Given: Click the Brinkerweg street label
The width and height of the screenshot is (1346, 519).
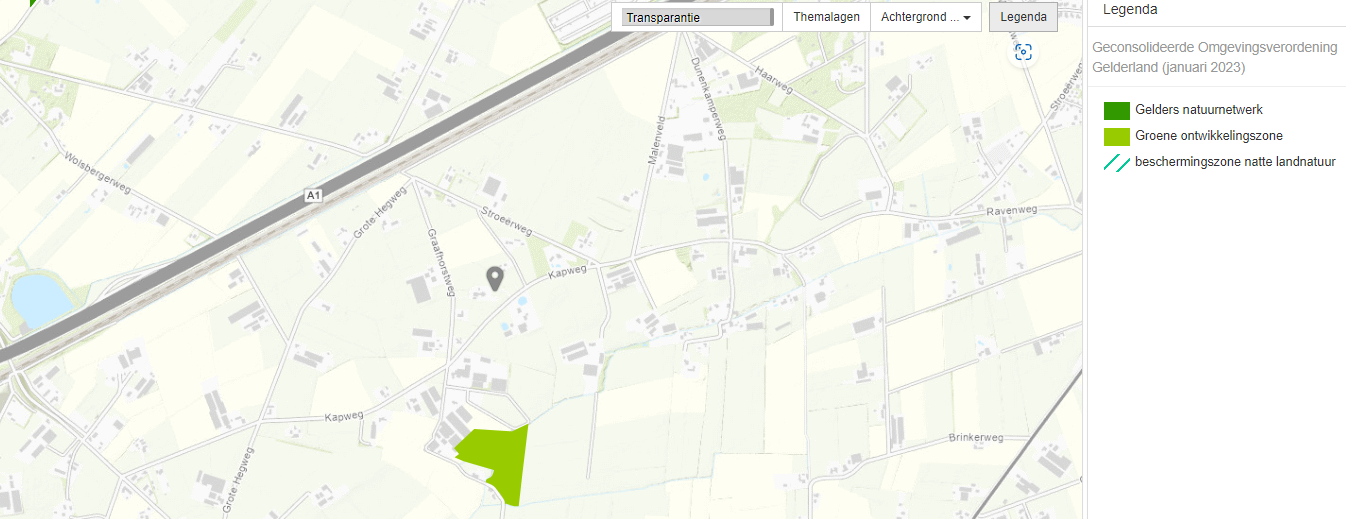Looking at the screenshot, I should [975, 438].
